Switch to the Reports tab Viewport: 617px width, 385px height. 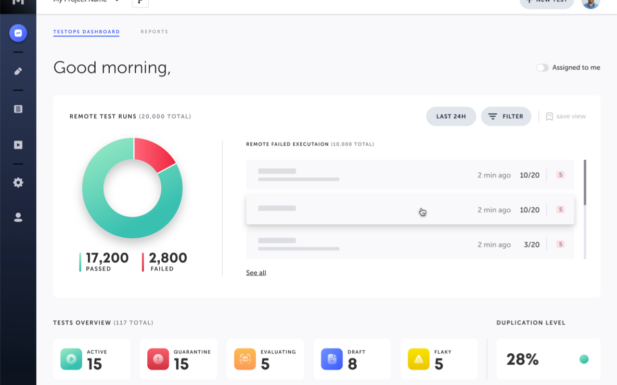[x=154, y=31]
